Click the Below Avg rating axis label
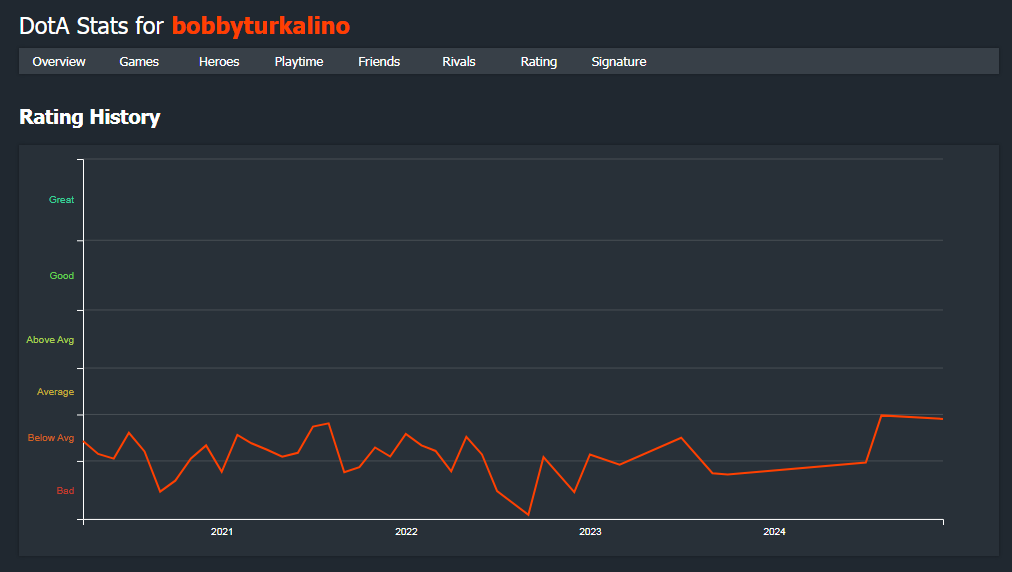Viewport: 1012px width, 572px height. [x=51, y=438]
